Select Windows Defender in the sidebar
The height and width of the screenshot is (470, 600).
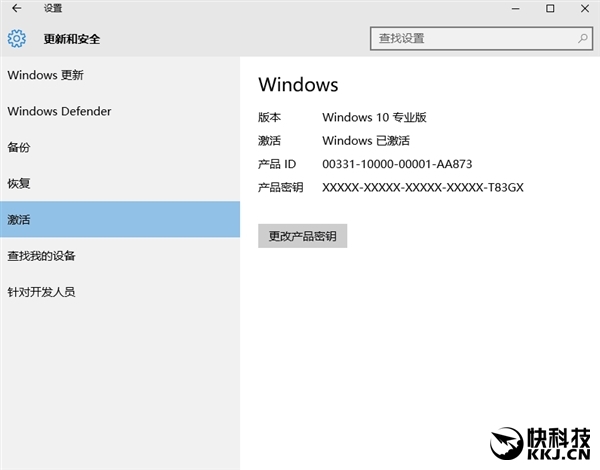[59, 111]
